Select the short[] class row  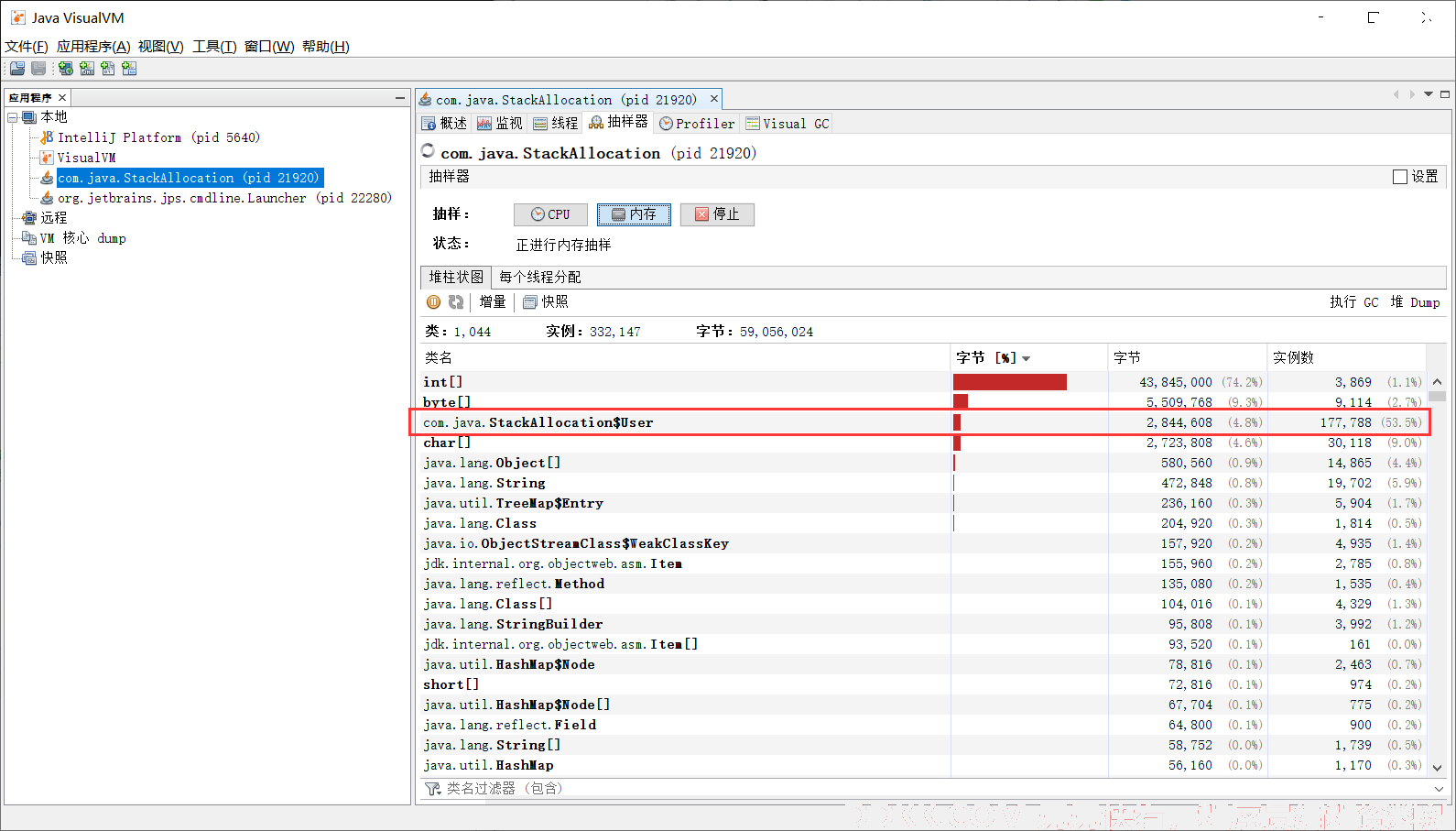(923, 684)
